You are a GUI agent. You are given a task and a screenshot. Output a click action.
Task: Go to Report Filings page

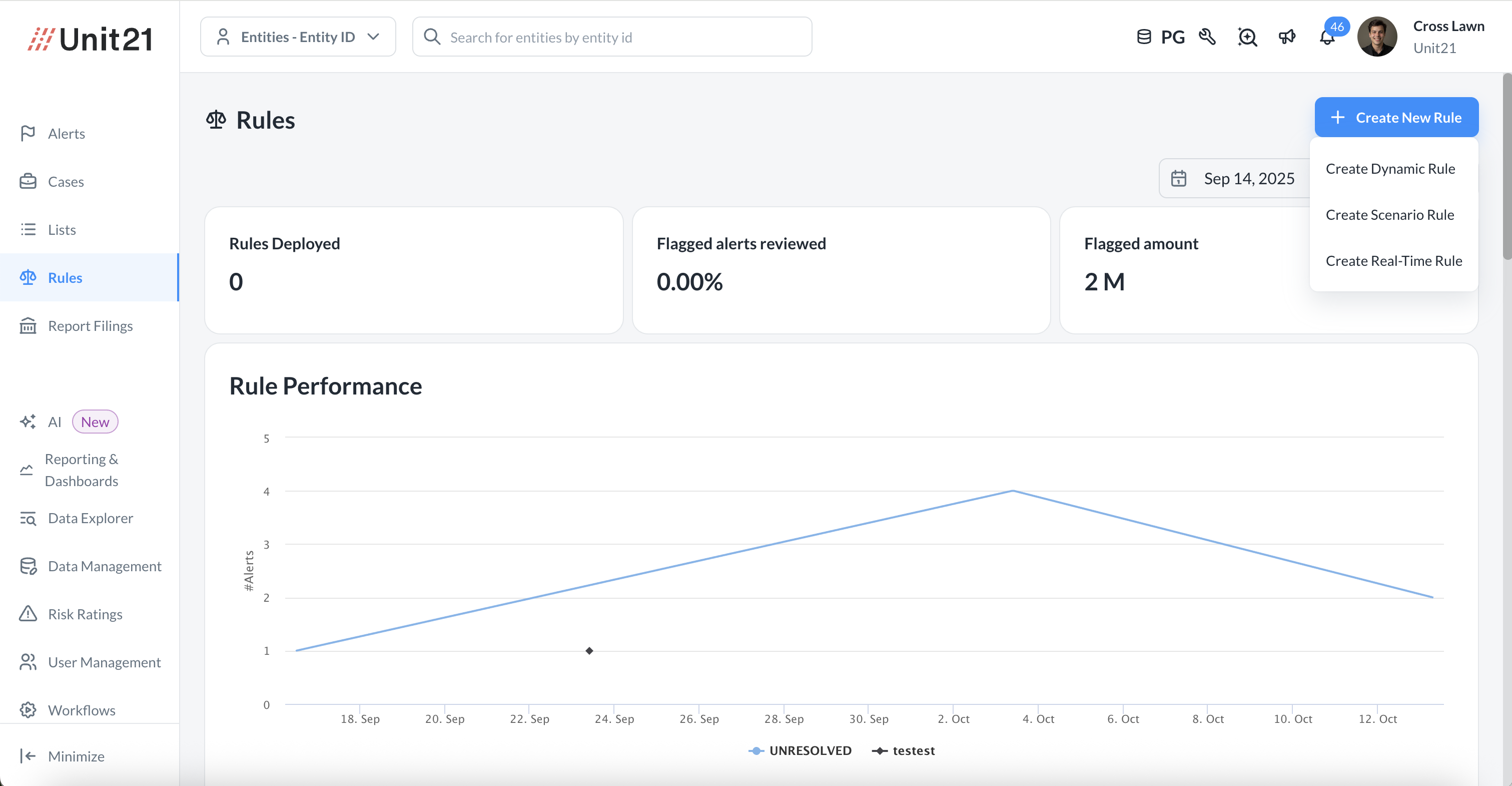pyautogui.click(x=91, y=326)
